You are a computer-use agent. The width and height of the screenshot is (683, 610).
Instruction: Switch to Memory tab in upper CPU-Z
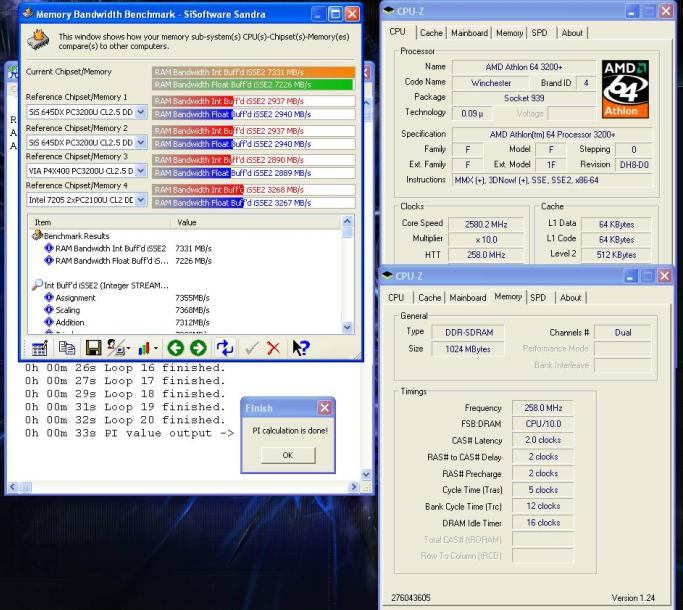(509, 33)
